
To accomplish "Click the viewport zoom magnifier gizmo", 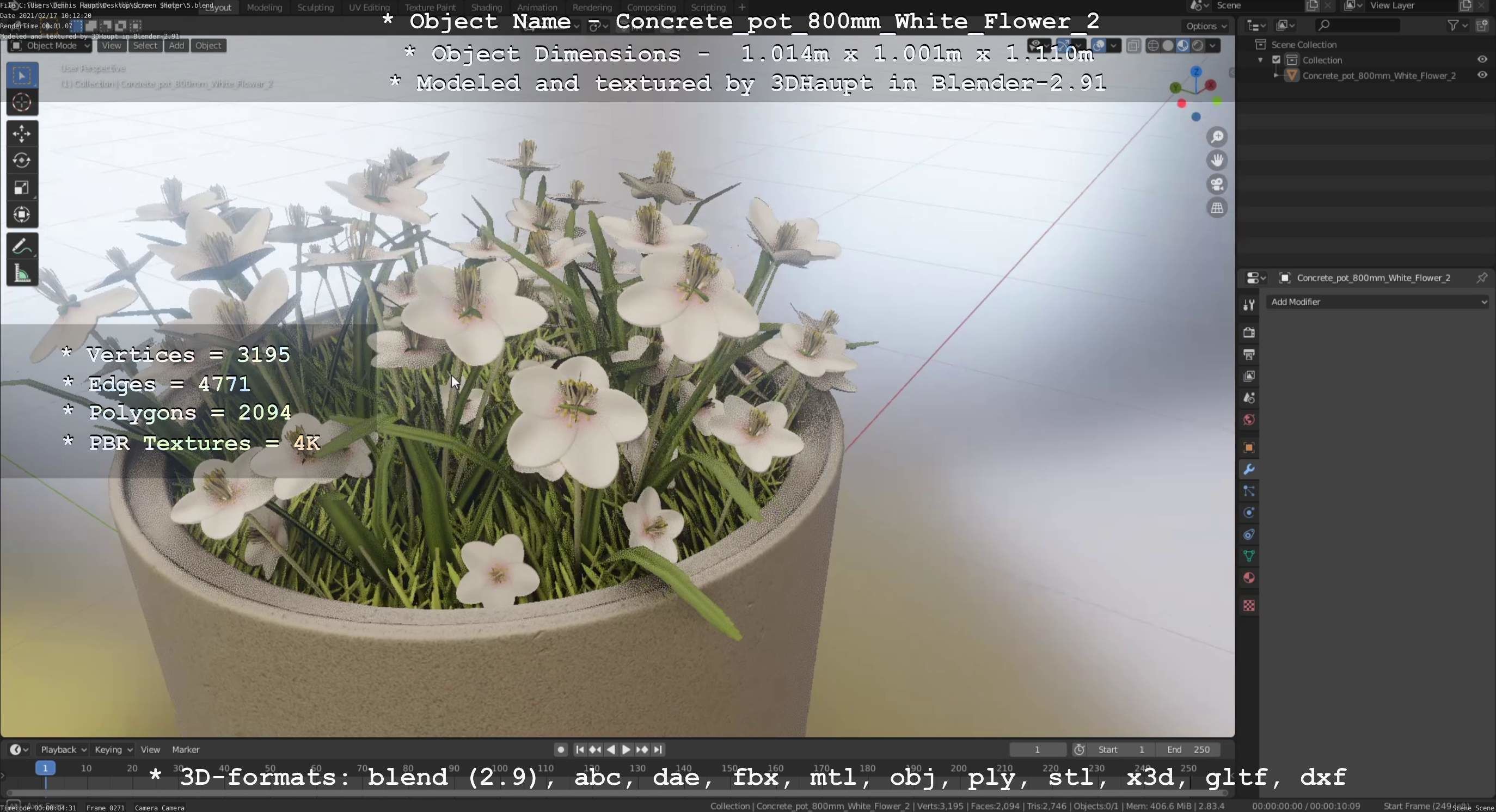I will point(1217,137).
